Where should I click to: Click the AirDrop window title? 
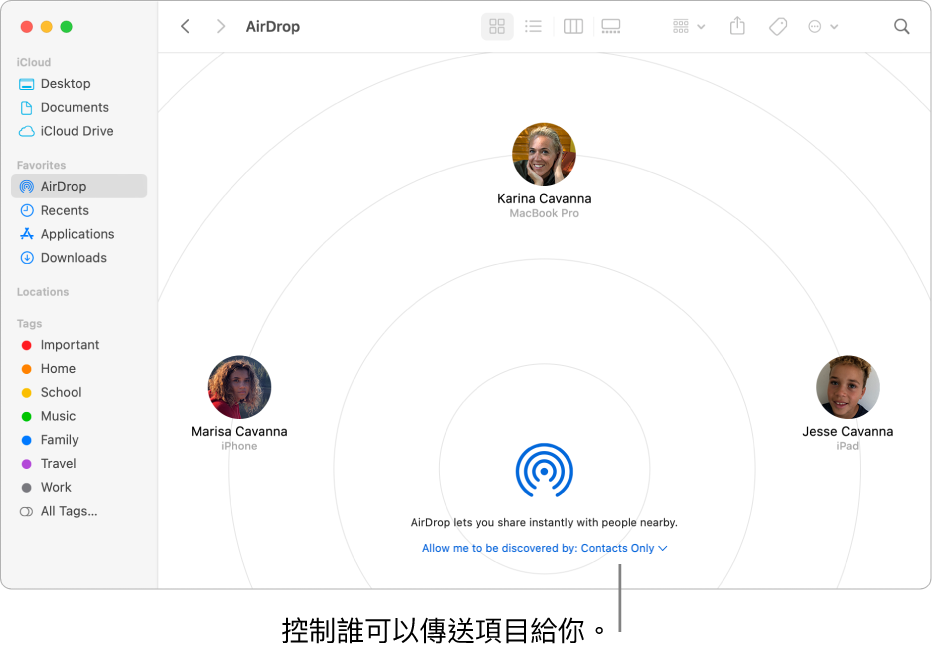coord(273,27)
